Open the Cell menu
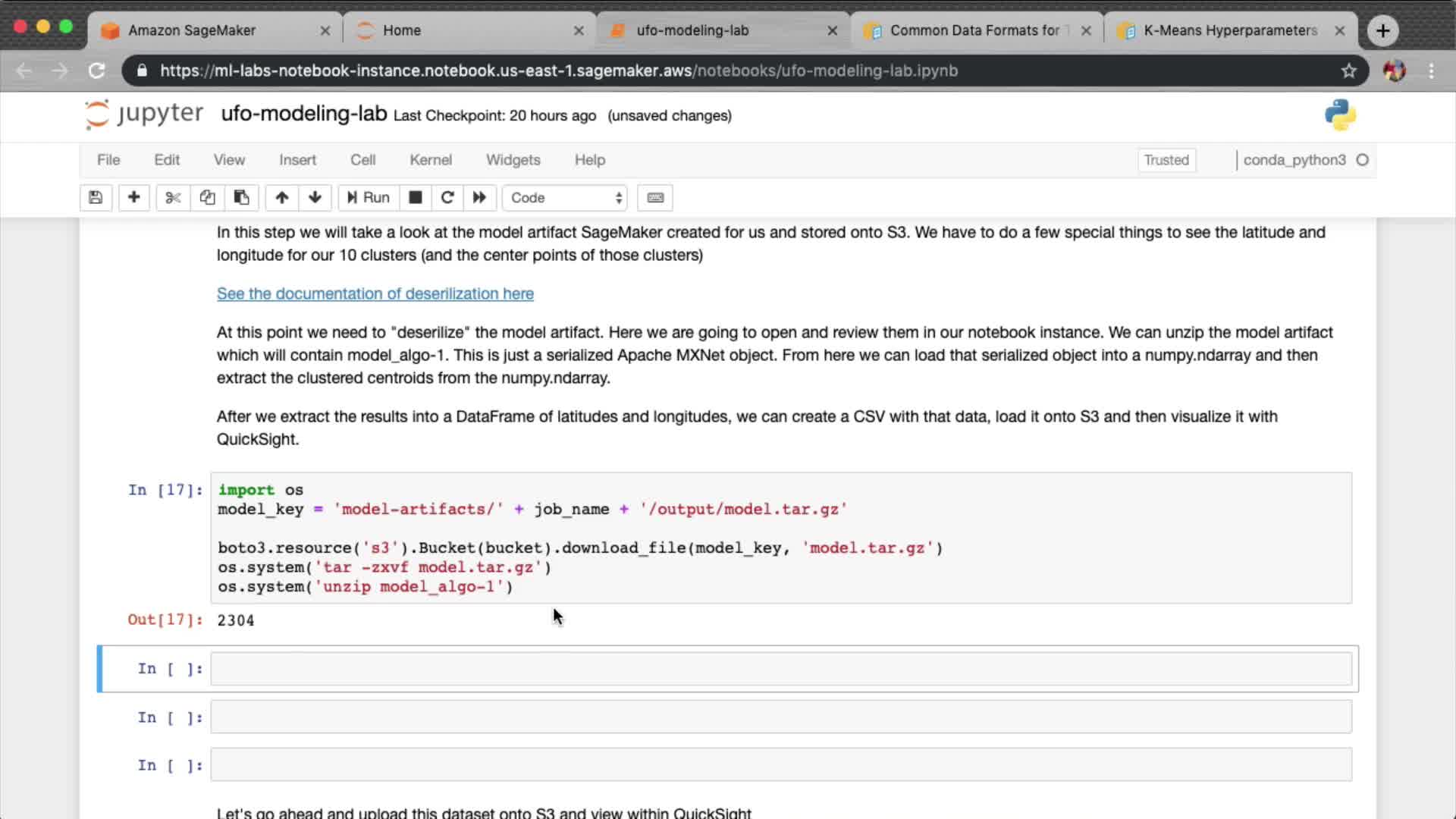This screenshot has height=819, width=1456. pos(362,160)
